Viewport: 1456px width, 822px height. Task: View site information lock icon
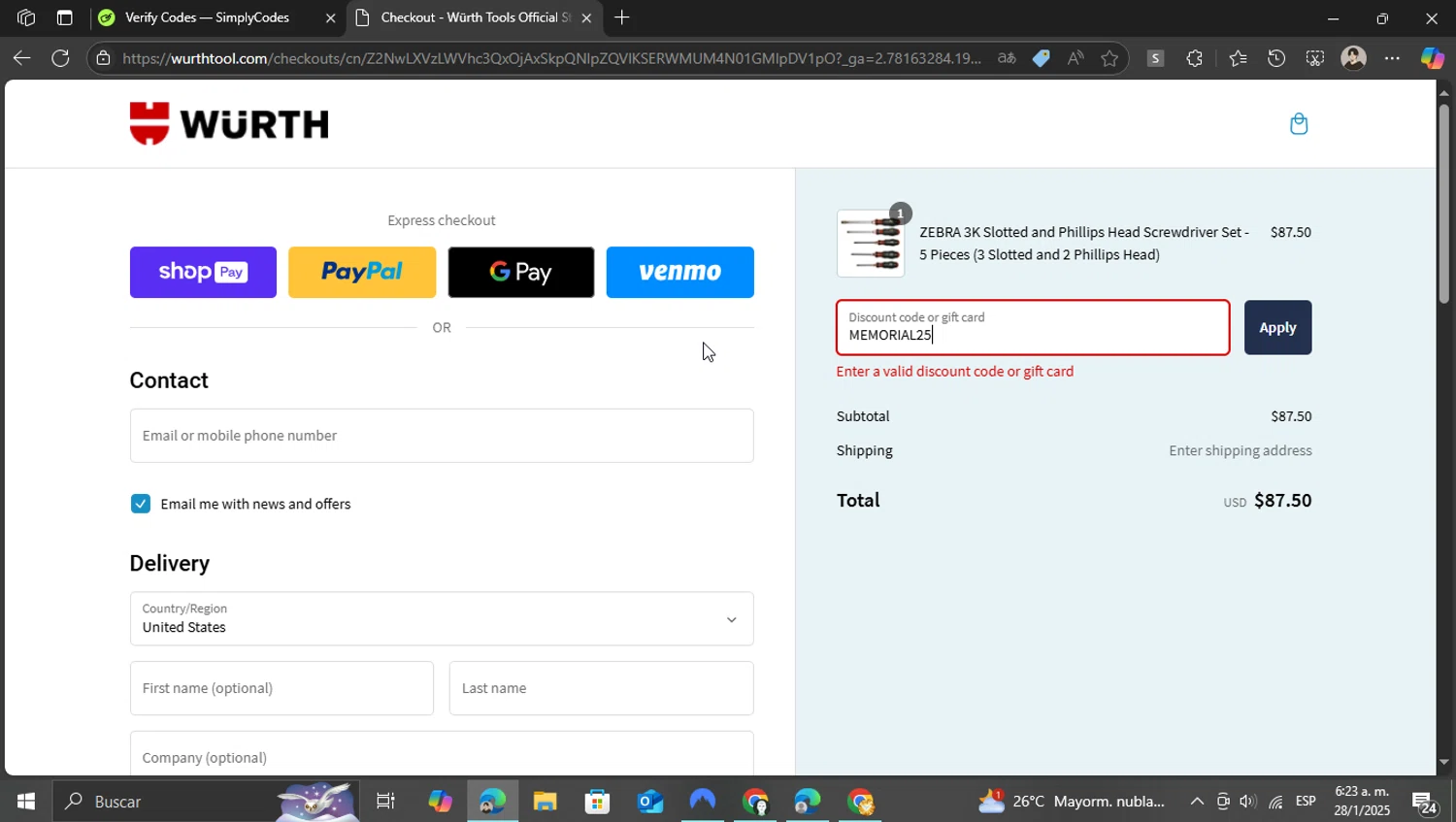[x=103, y=58]
